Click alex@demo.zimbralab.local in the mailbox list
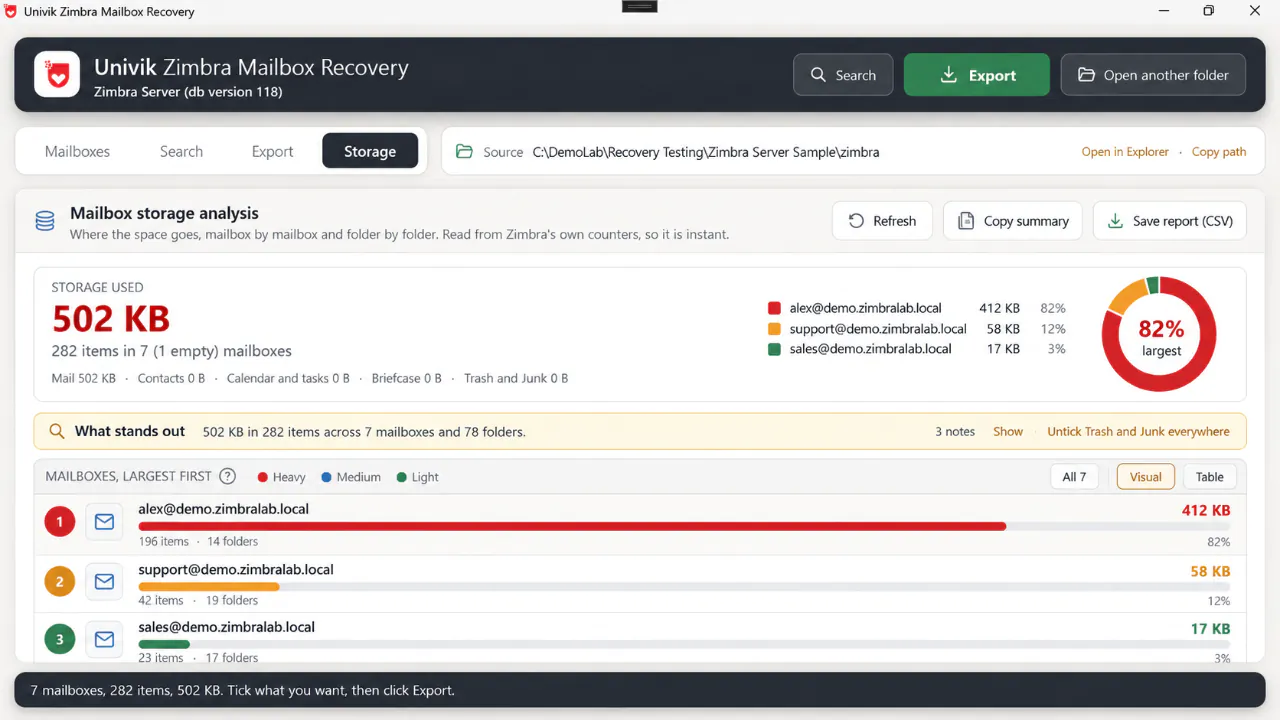 coord(224,509)
